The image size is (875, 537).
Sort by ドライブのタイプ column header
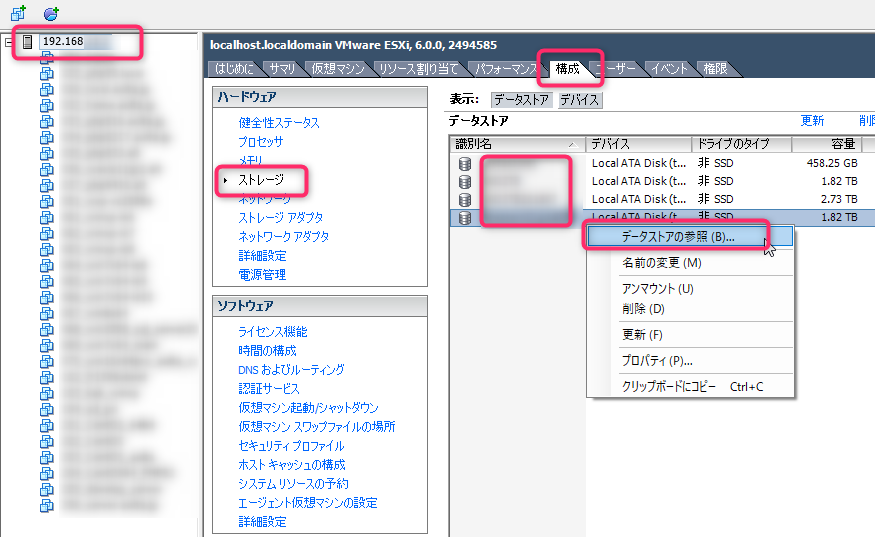pyautogui.click(x=742, y=144)
